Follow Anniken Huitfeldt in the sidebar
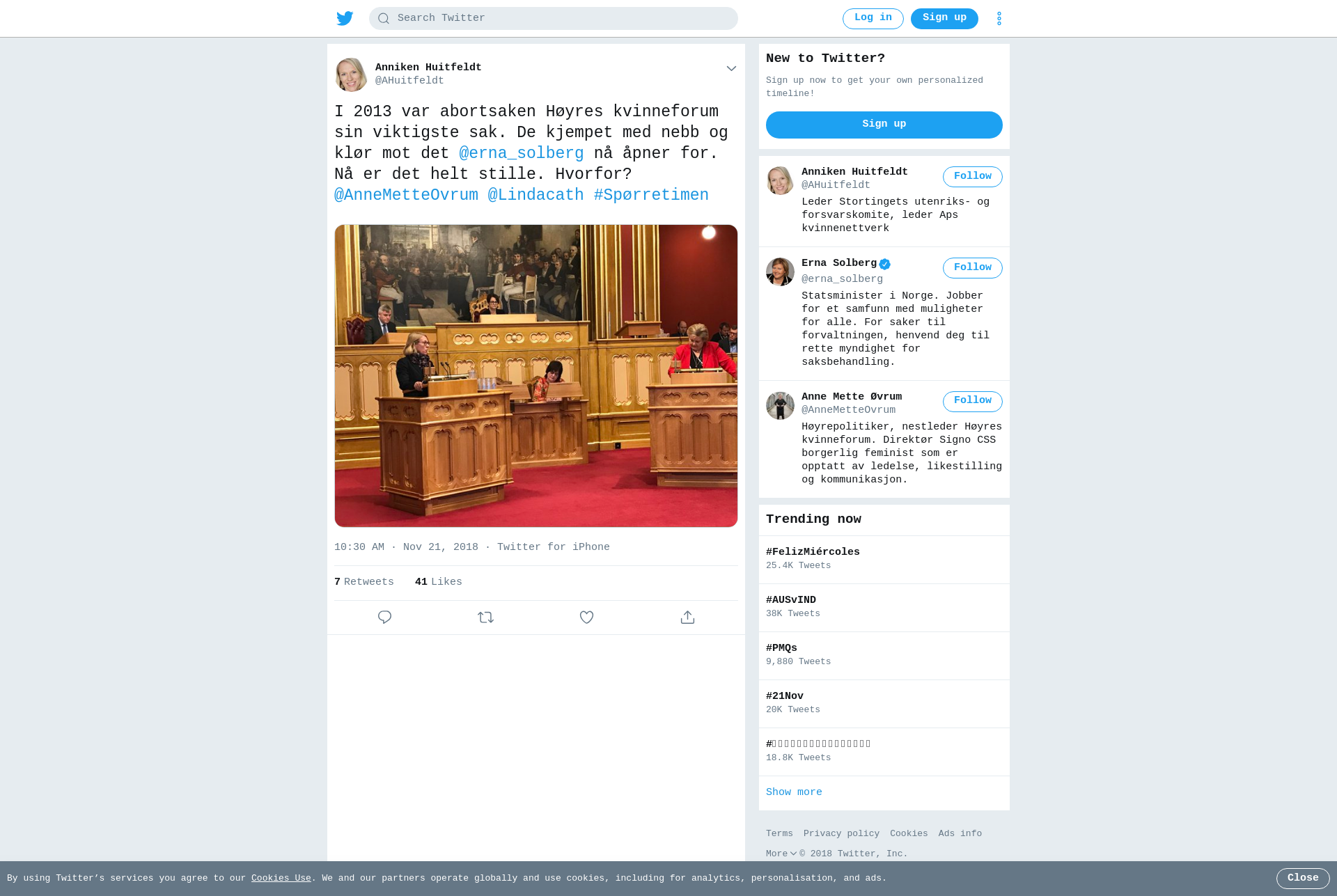 972,177
